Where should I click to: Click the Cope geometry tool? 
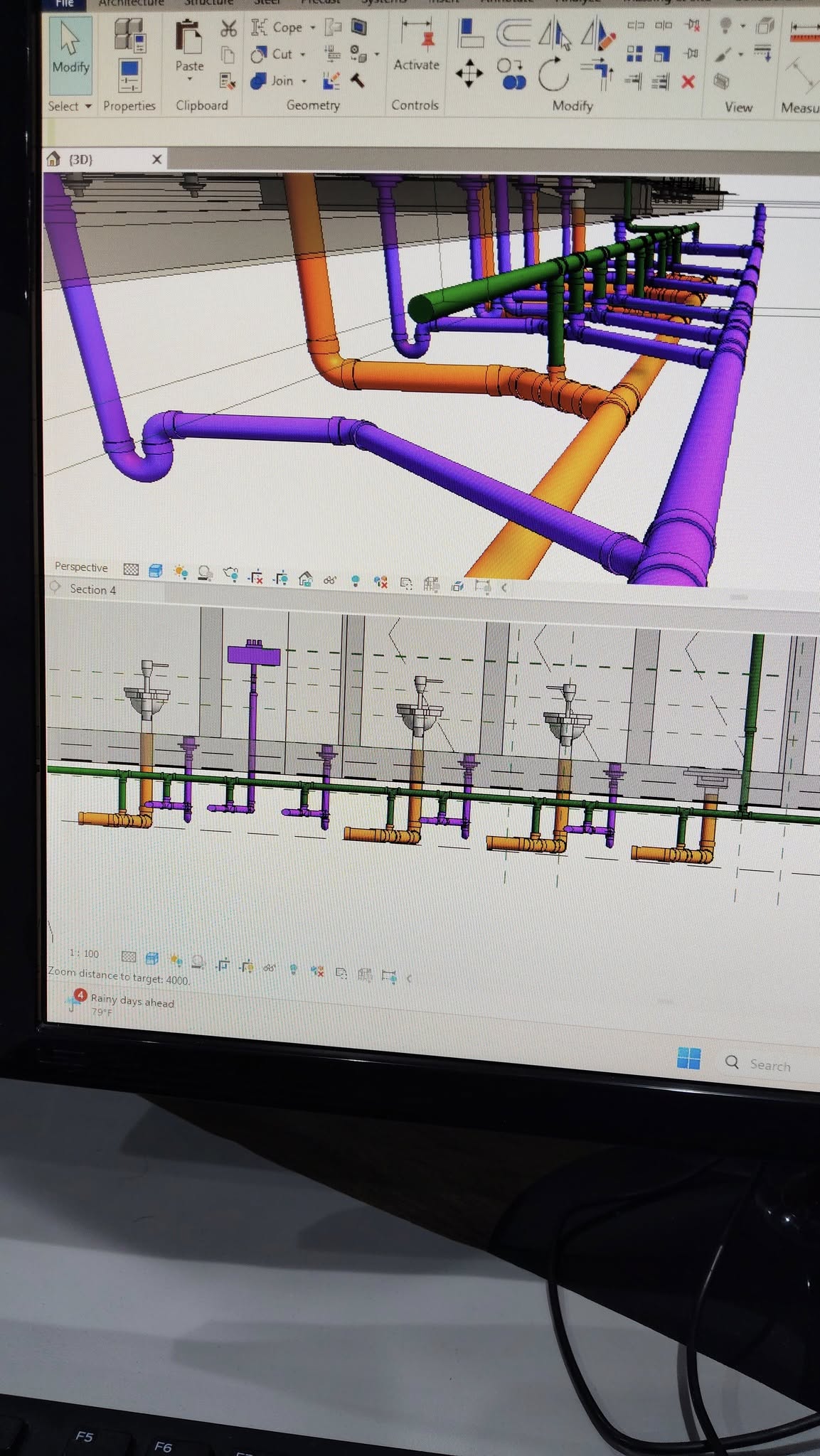(x=278, y=28)
